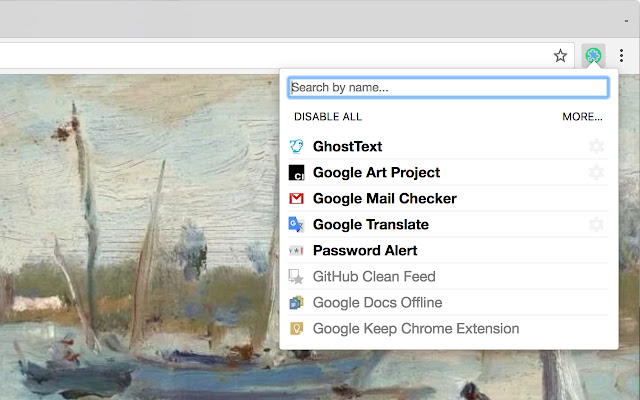Disable the Google Art Project extension
640x400 pixels.
(x=376, y=173)
